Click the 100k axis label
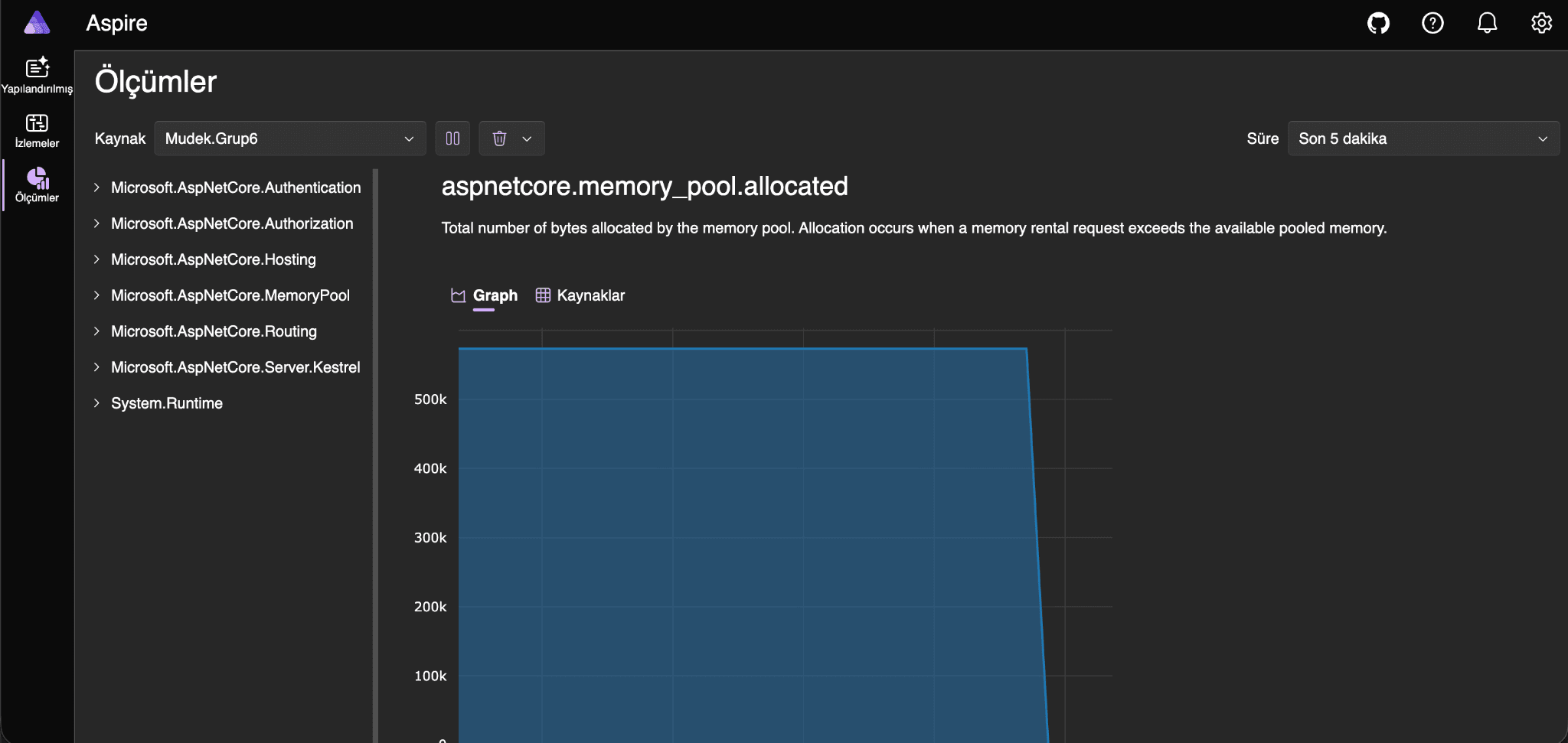This screenshot has width=1568, height=743. (x=430, y=676)
